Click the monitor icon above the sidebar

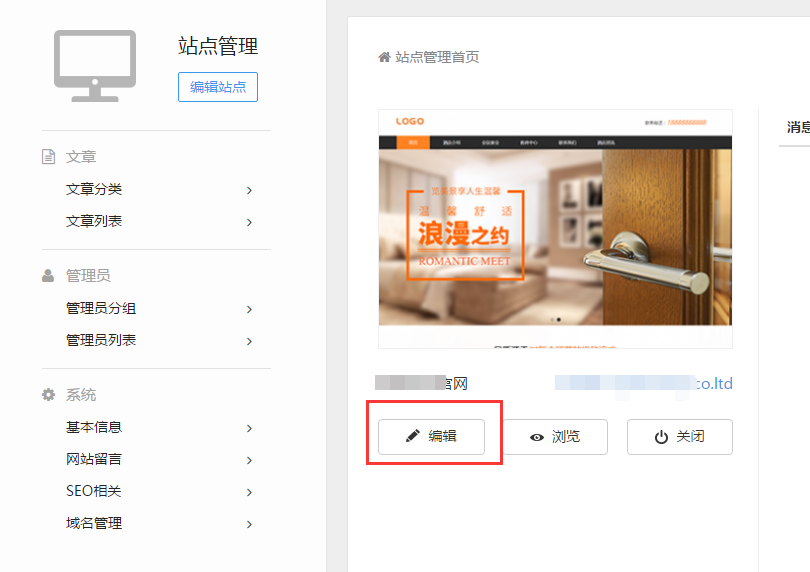(95, 66)
